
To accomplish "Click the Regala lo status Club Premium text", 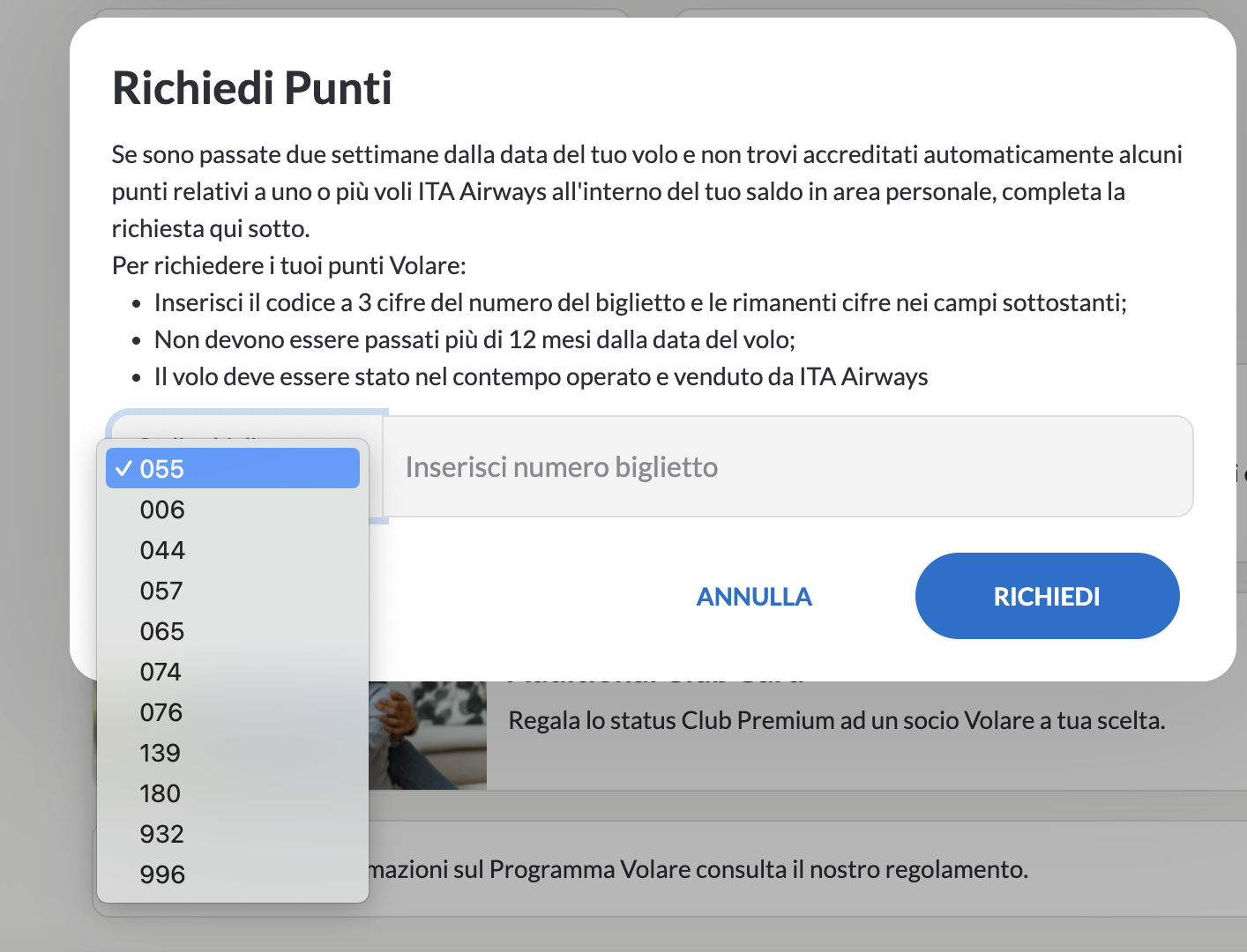I will tap(836, 721).
